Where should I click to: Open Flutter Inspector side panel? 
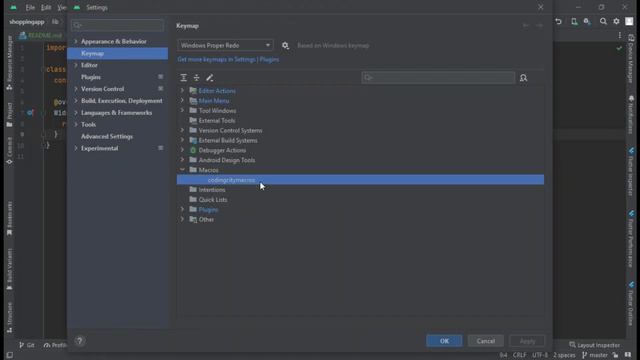pos(631,171)
